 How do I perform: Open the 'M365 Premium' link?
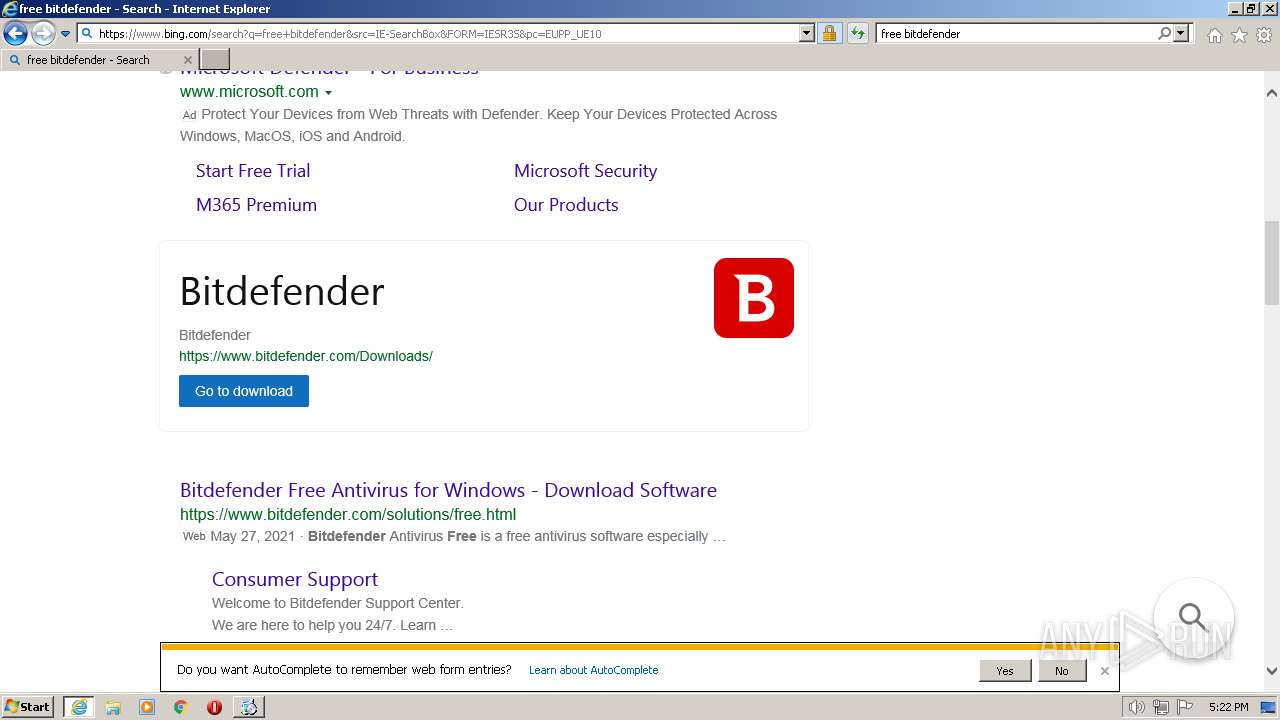pyautogui.click(x=256, y=205)
